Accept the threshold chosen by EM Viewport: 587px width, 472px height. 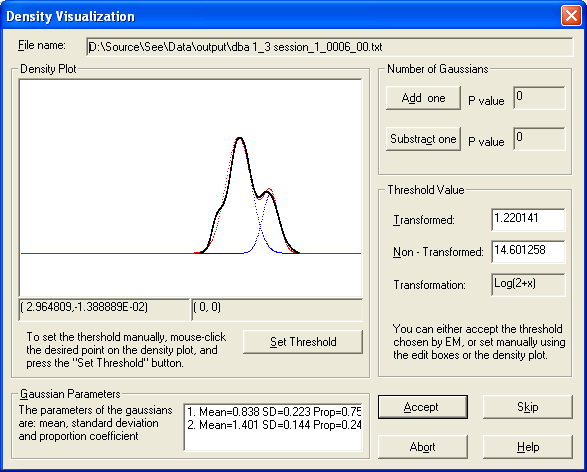(423, 407)
